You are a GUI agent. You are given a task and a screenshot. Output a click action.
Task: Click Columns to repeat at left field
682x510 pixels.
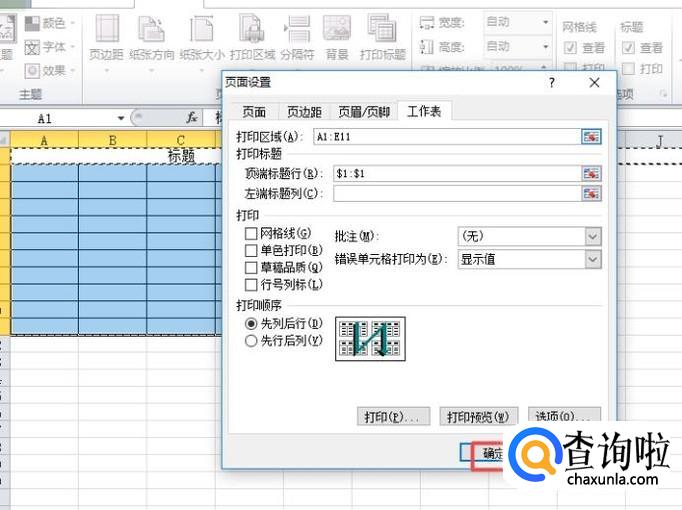pyautogui.click(x=457, y=193)
